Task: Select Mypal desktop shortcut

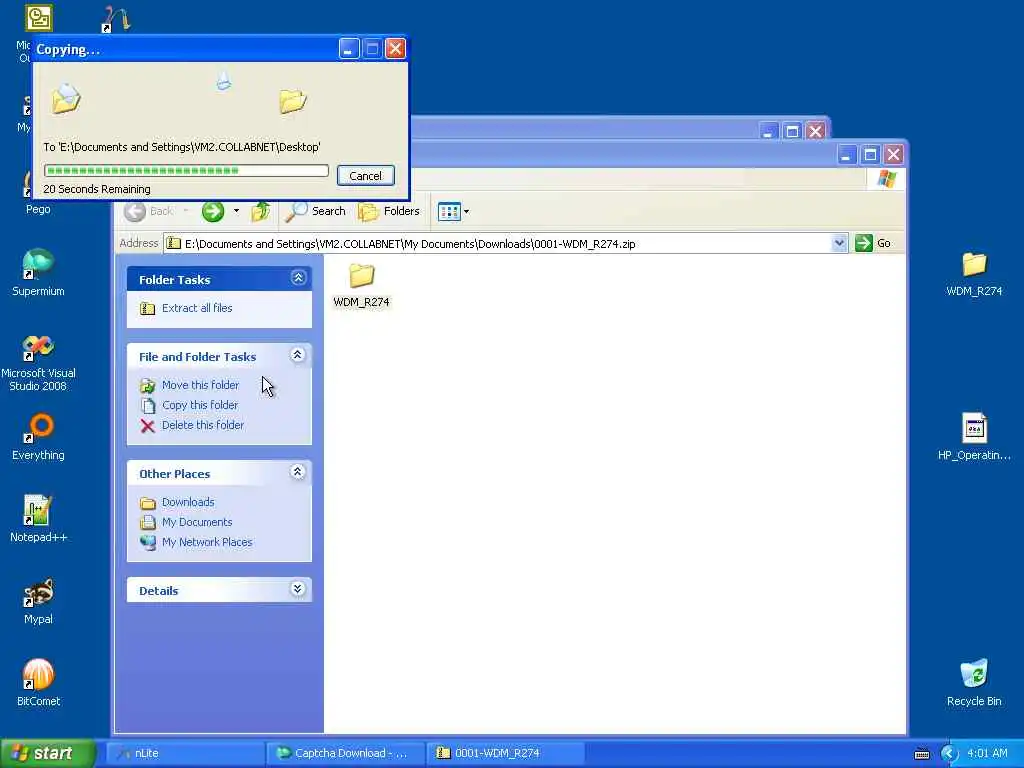Action: point(38,601)
